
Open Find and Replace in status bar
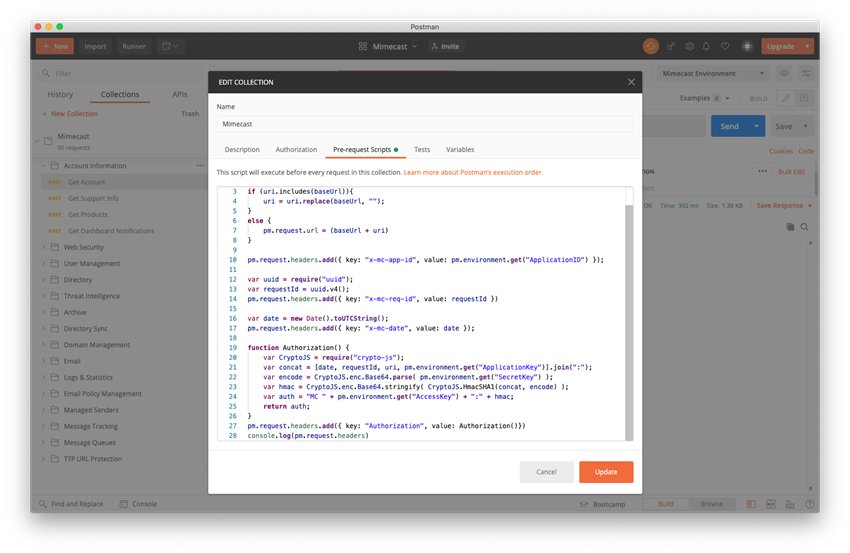pos(70,504)
